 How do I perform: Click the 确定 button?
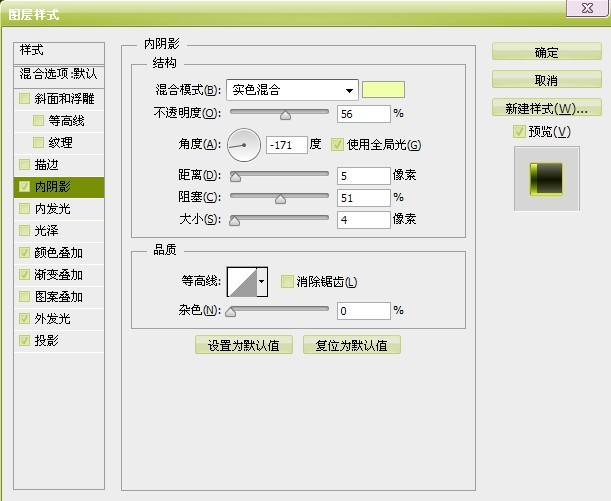pos(547,52)
